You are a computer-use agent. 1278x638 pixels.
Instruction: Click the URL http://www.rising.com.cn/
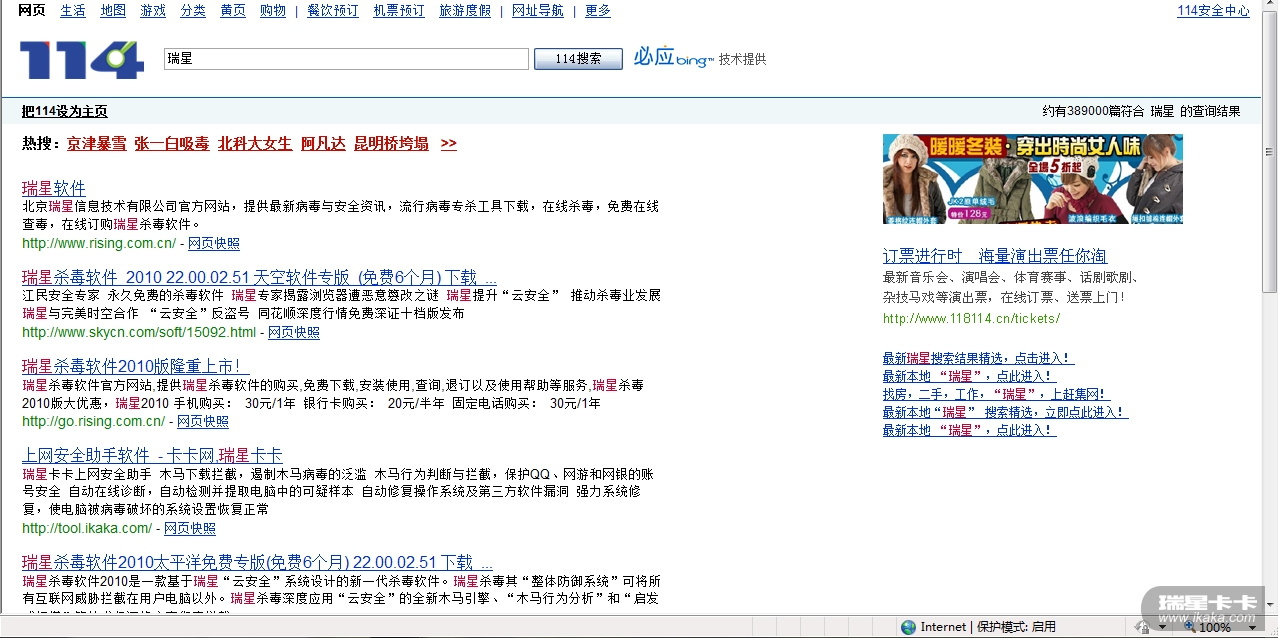click(99, 243)
